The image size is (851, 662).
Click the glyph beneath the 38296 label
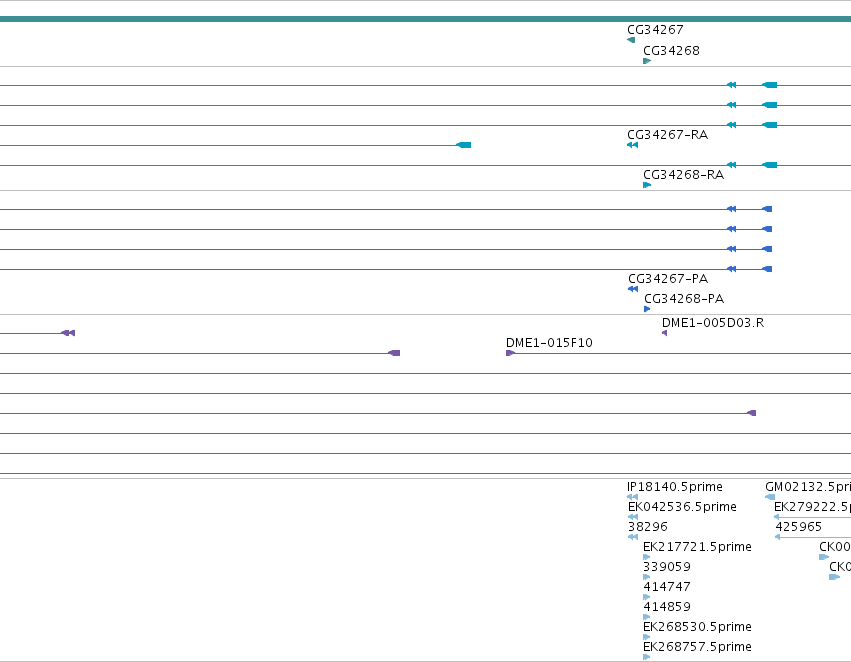(633, 537)
